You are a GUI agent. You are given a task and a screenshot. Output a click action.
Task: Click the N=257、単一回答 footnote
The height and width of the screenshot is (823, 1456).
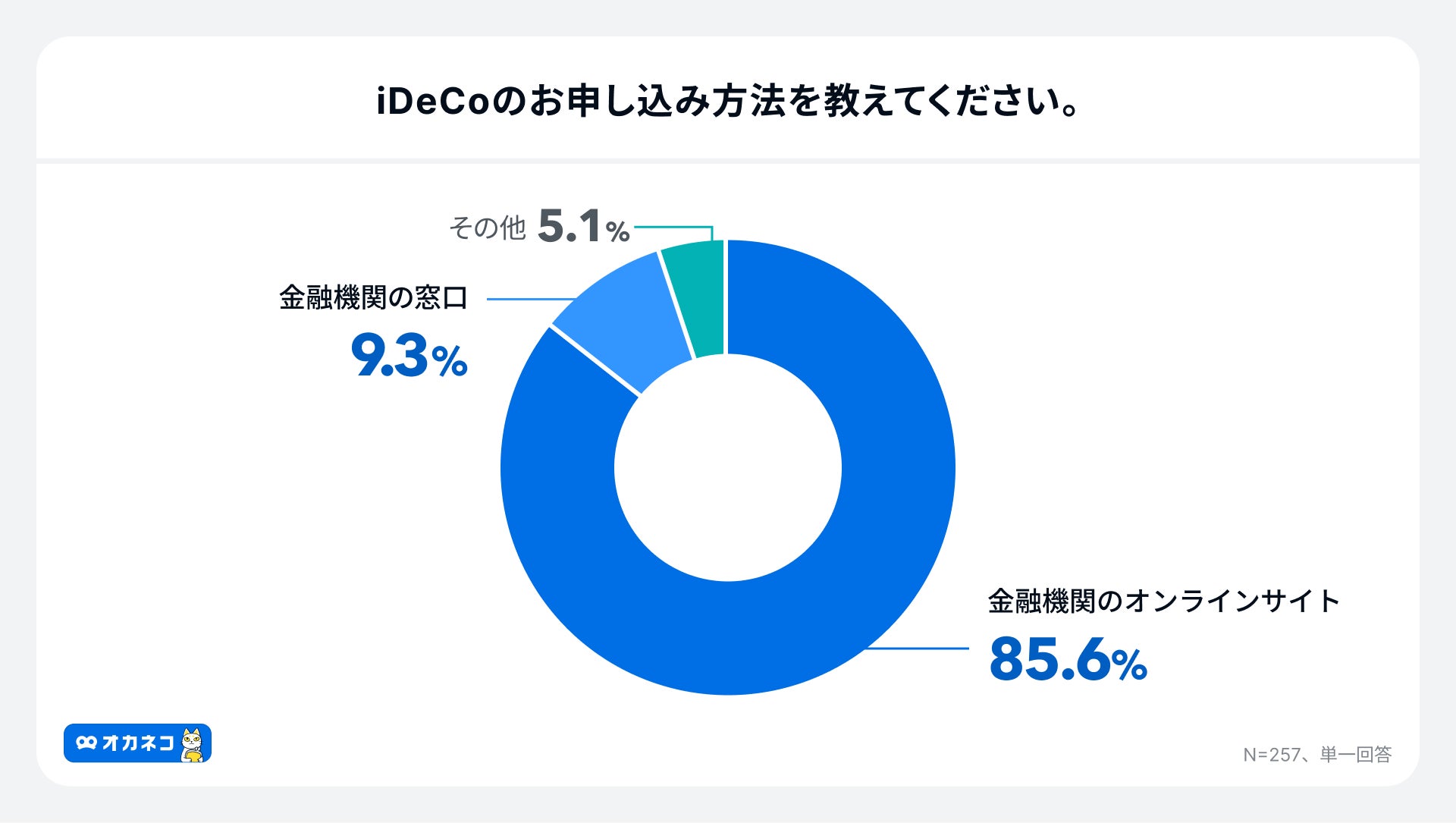pyautogui.click(x=1317, y=754)
